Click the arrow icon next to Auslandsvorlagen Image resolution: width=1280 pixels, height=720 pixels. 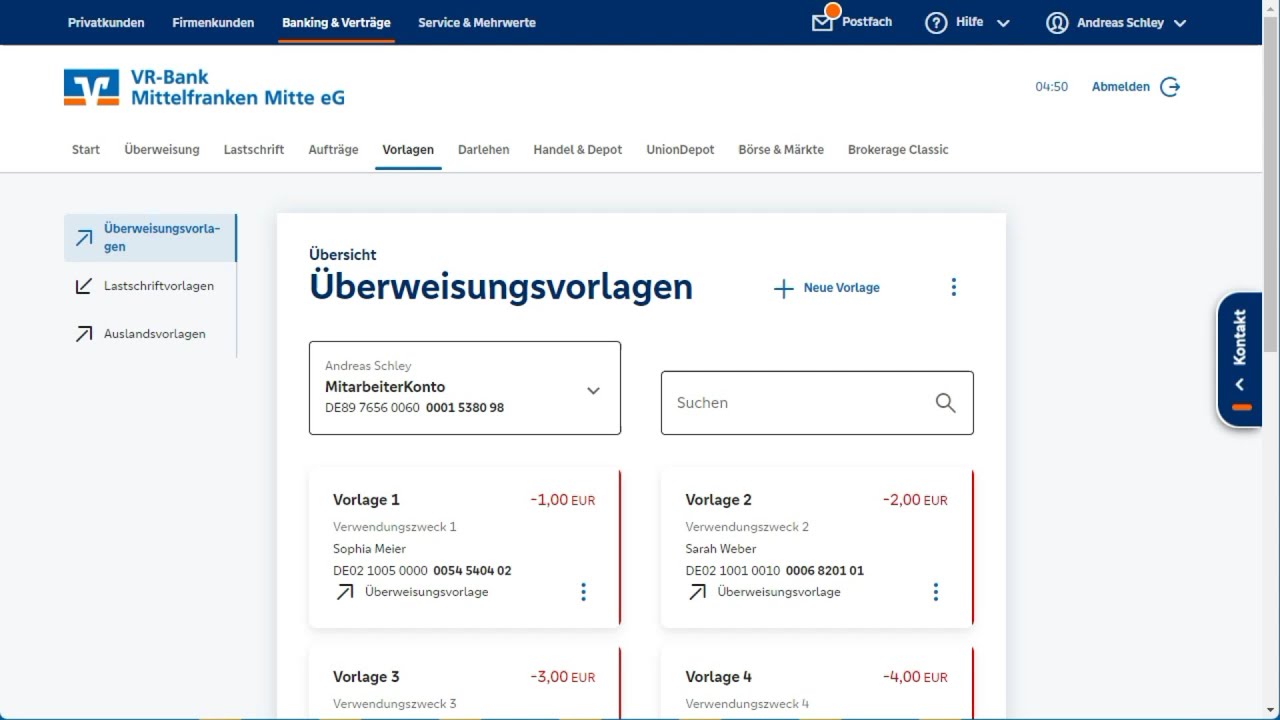84,334
